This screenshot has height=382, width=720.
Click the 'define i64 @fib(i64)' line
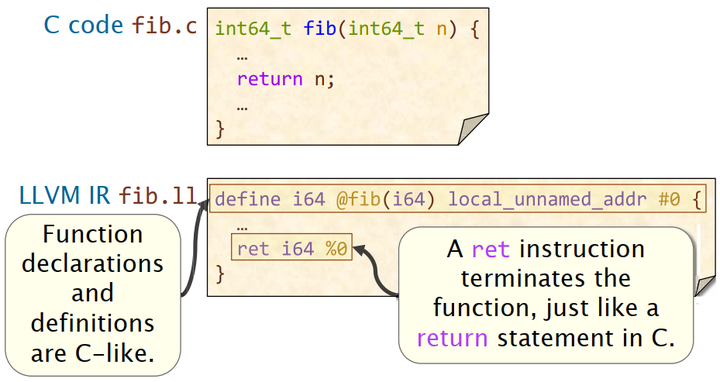click(x=458, y=199)
